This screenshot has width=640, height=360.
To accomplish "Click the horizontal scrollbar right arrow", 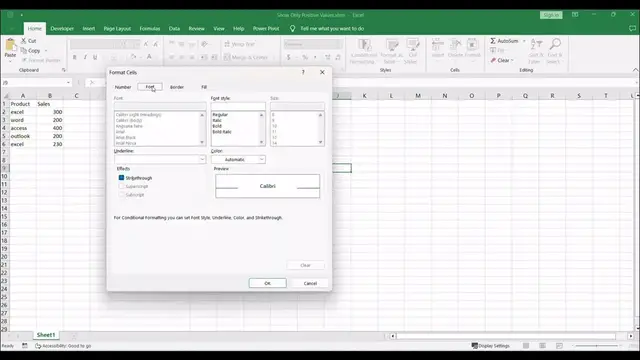I will point(631,336).
